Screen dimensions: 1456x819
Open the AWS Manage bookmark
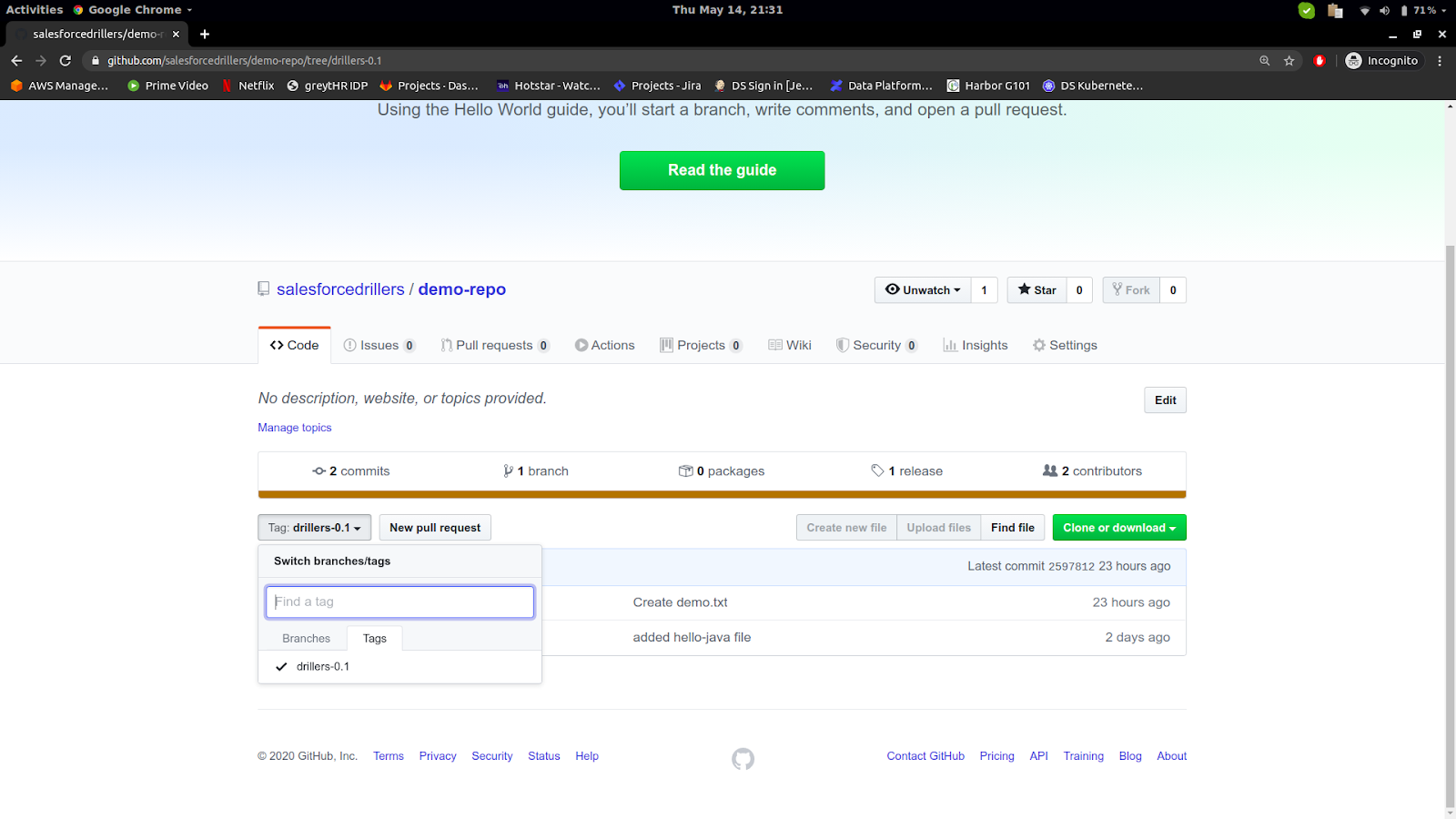[x=59, y=86]
